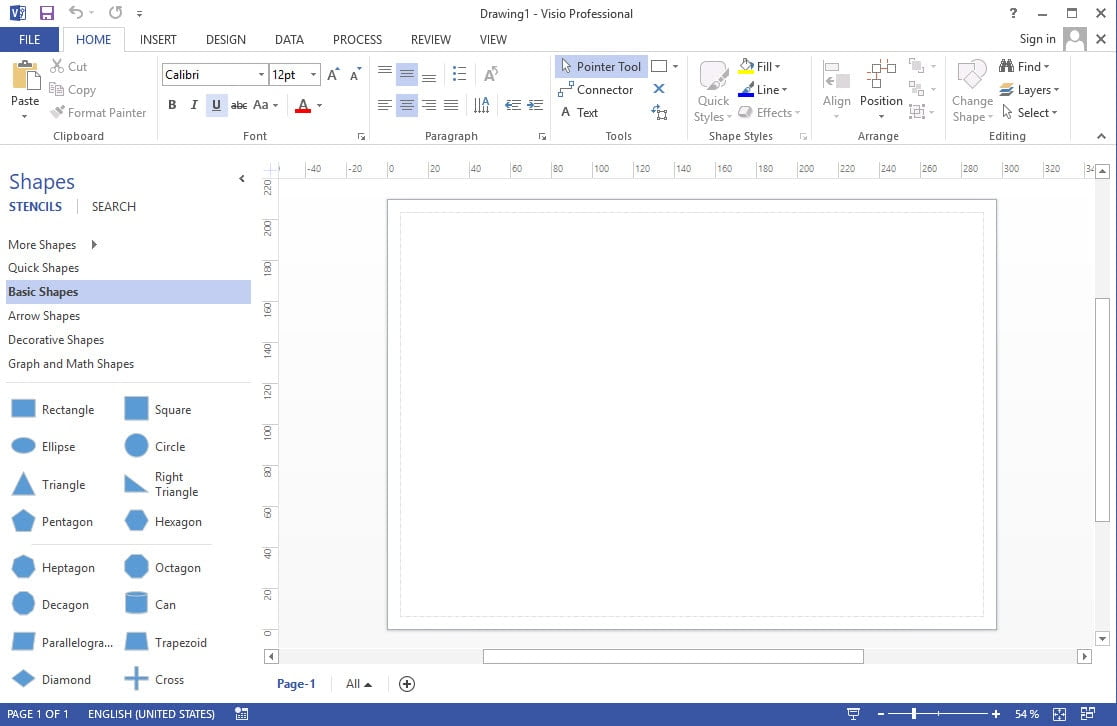This screenshot has width=1117, height=726.
Task: Click the zoom slider handle
Action: 914,714
